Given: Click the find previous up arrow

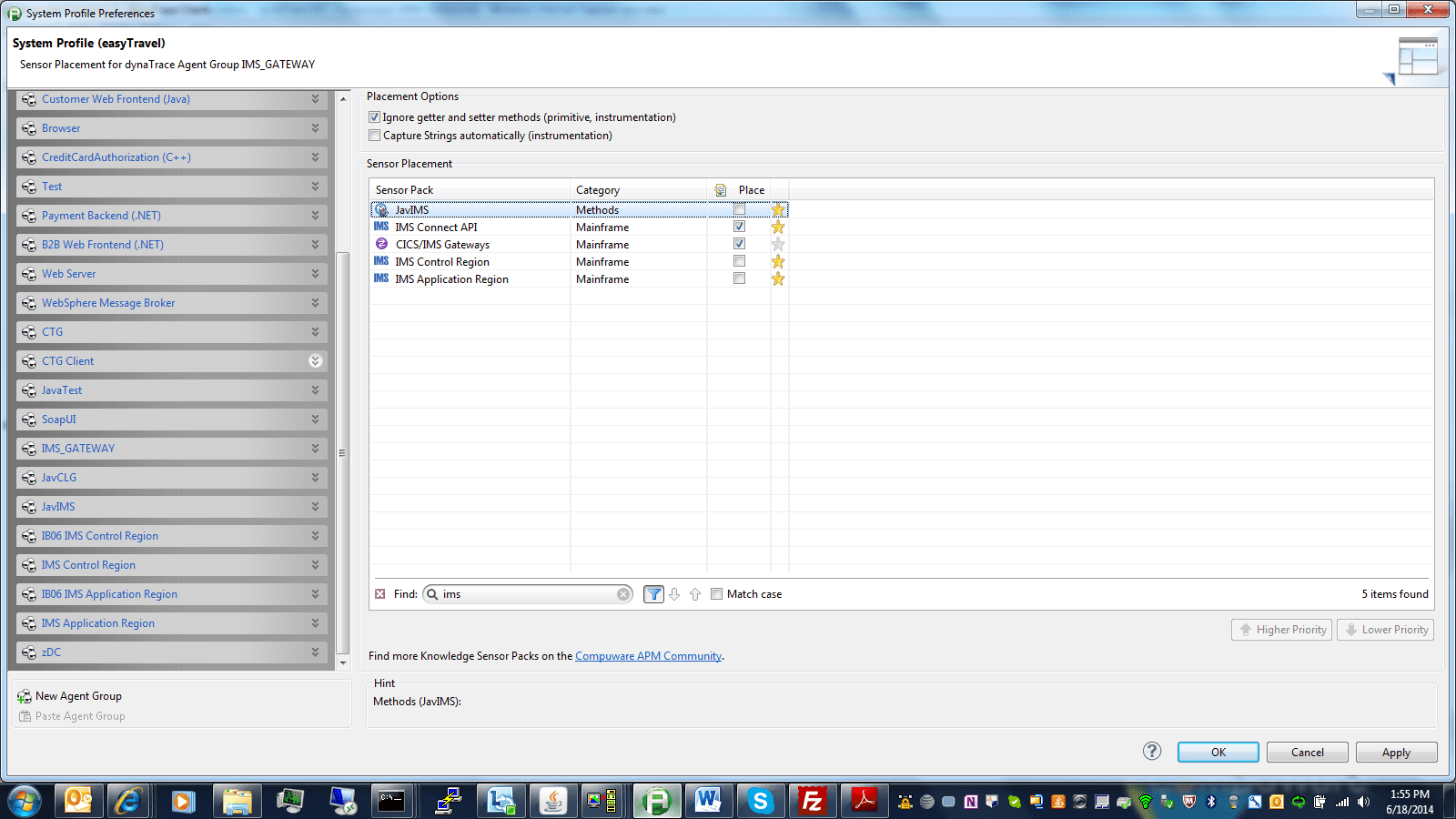Looking at the screenshot, I should 695,594.
